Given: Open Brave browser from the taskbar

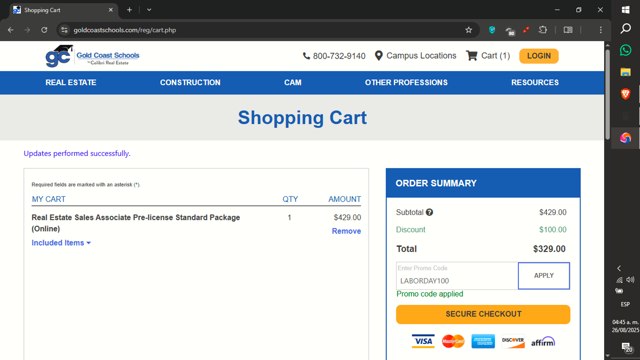Looking at the screenshot, I should (625, 94).
